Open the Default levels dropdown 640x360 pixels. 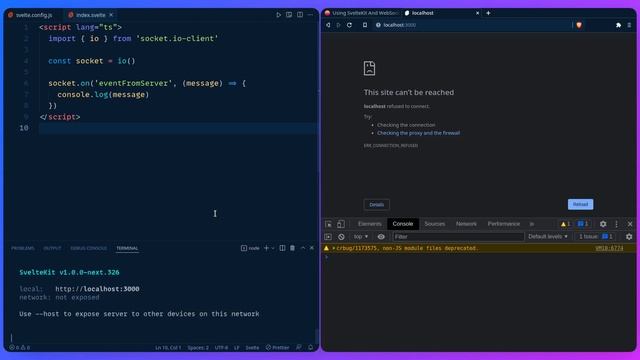coord(548,237)
